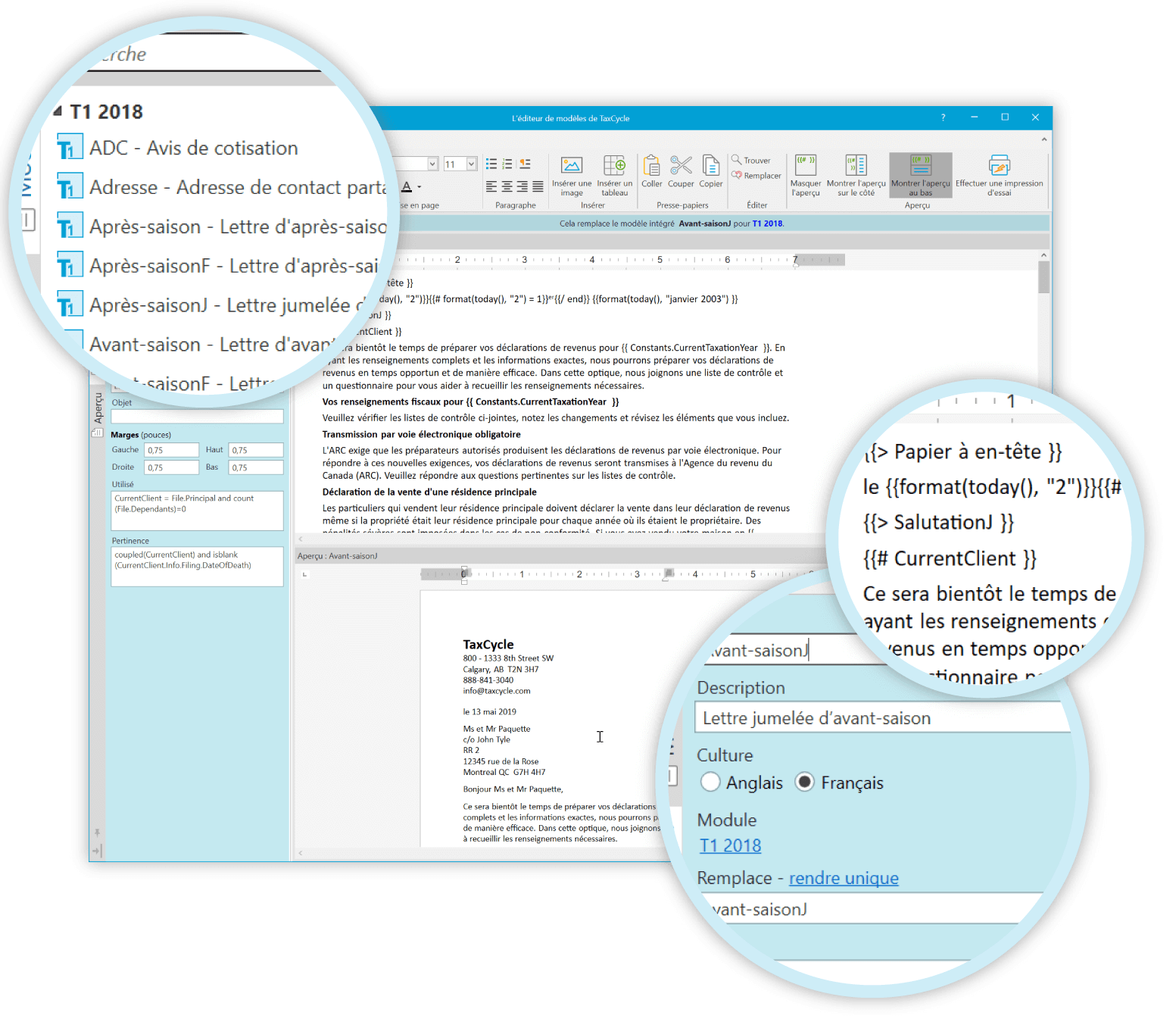
Task: Hide preview with Masquer l'aperçu
Action: (806, 176)
